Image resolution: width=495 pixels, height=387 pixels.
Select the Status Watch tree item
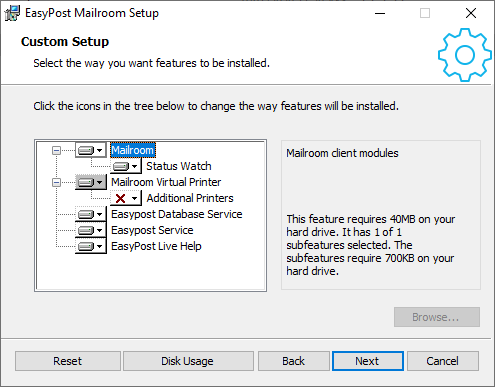(179, 166)
